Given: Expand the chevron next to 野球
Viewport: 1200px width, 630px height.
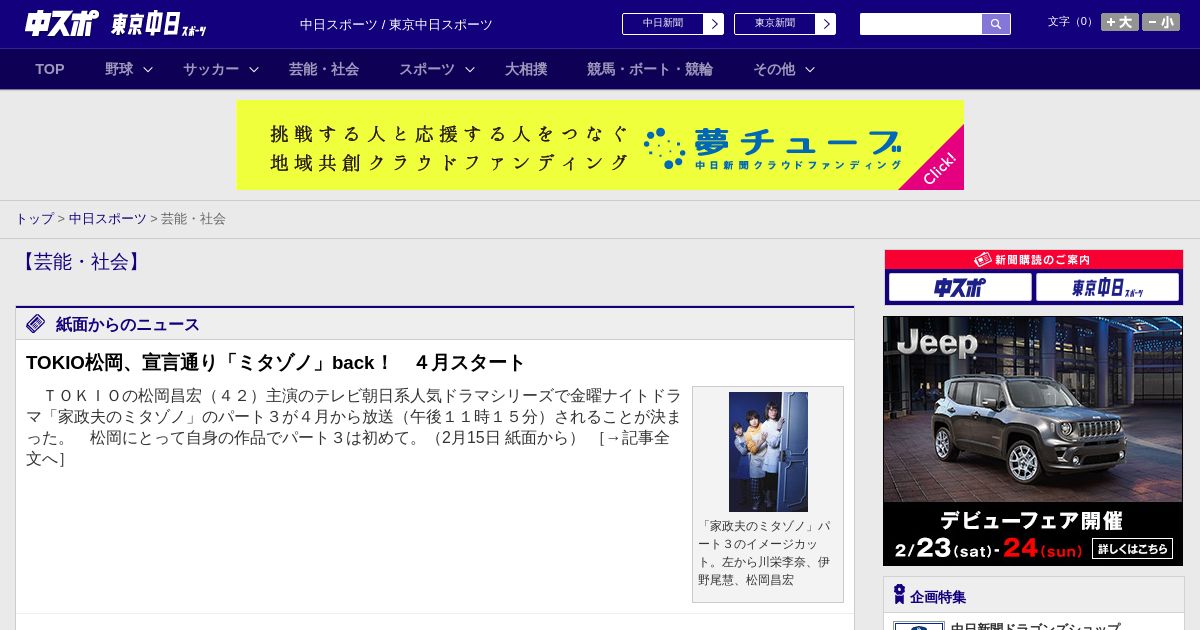Looking at the screenshot, I should [148, 70].
